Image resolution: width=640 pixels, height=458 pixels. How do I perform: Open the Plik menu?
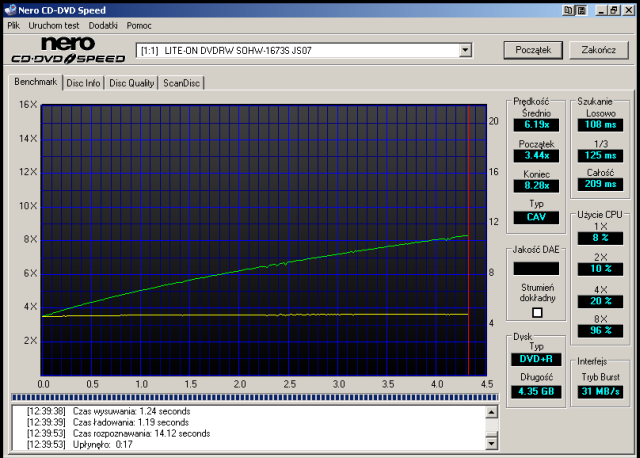point(13,26)
